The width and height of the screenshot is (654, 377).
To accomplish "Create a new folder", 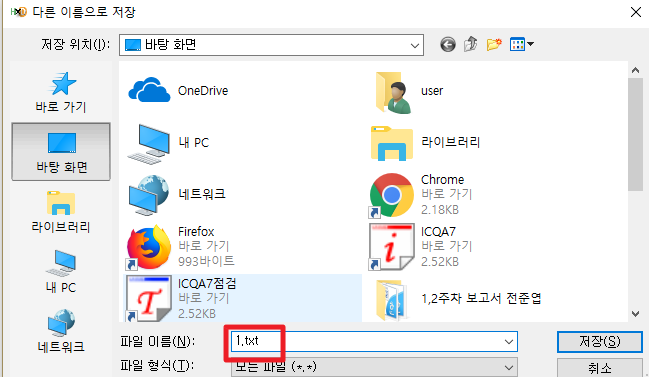I will coord(494,44).
